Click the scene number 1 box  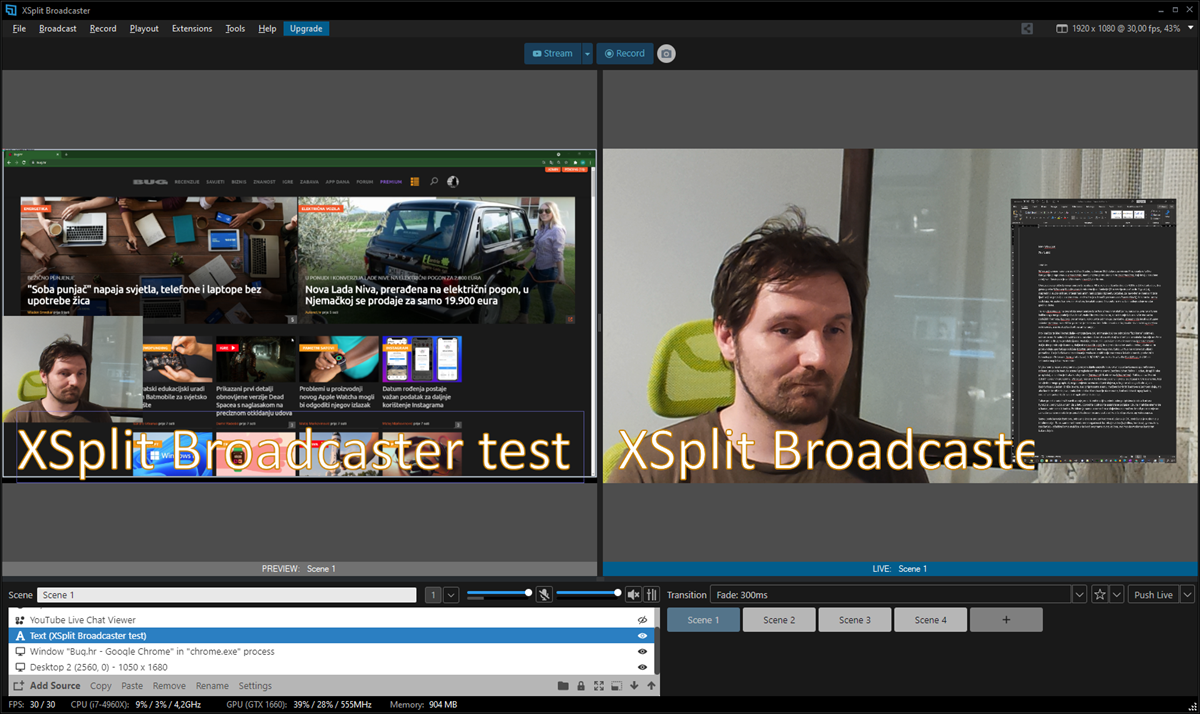pyautogui.click(x=433, y=595)
